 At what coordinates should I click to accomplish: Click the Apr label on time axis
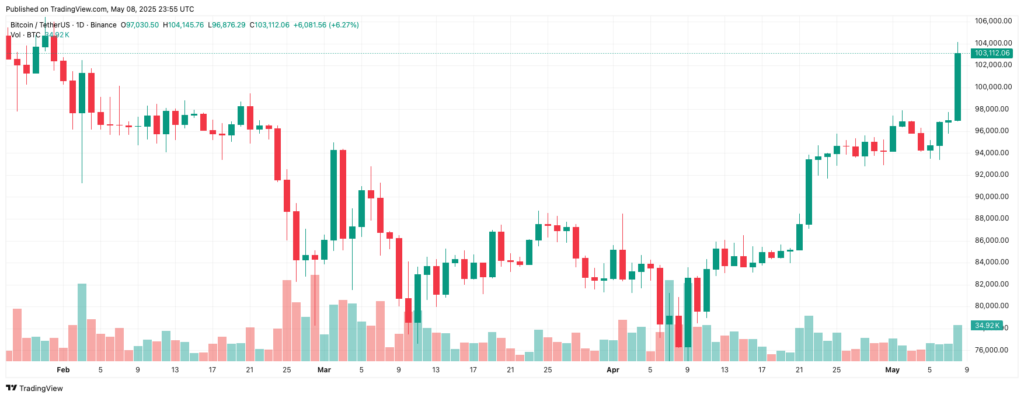(x=613, y=370)
